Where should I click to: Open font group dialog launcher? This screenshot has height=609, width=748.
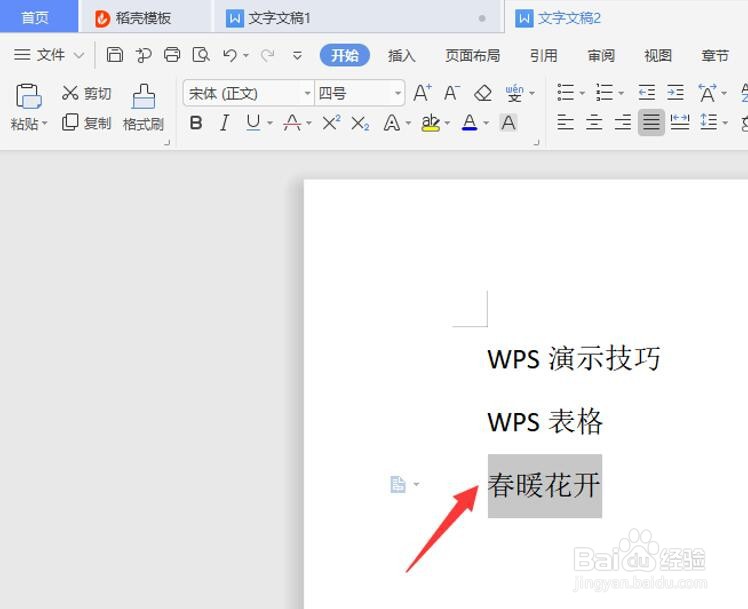[536, 142]
